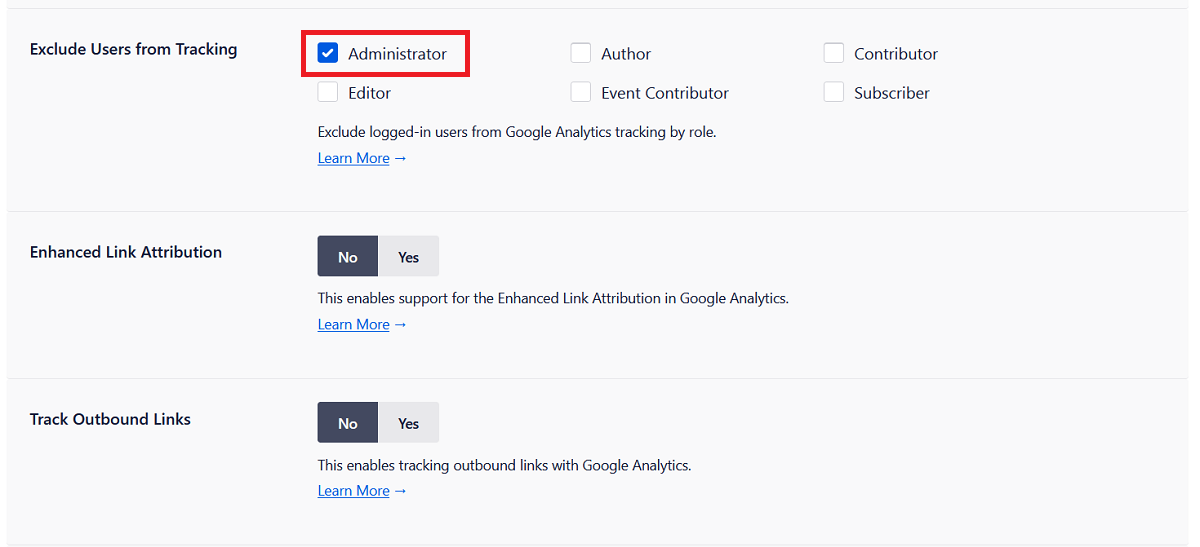
Task: Set Enhanced Link Attribution to No
Action: tap(347, 257)
